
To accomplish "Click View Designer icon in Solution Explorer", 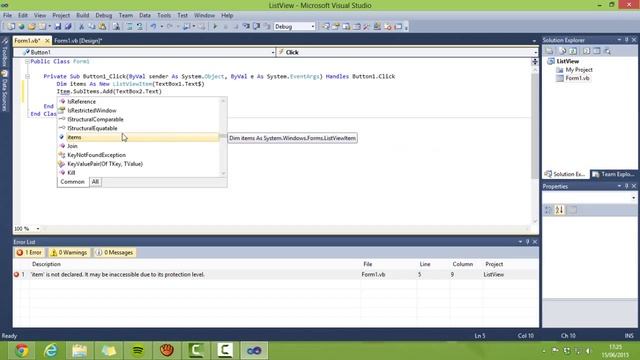I will pos(597,51).
